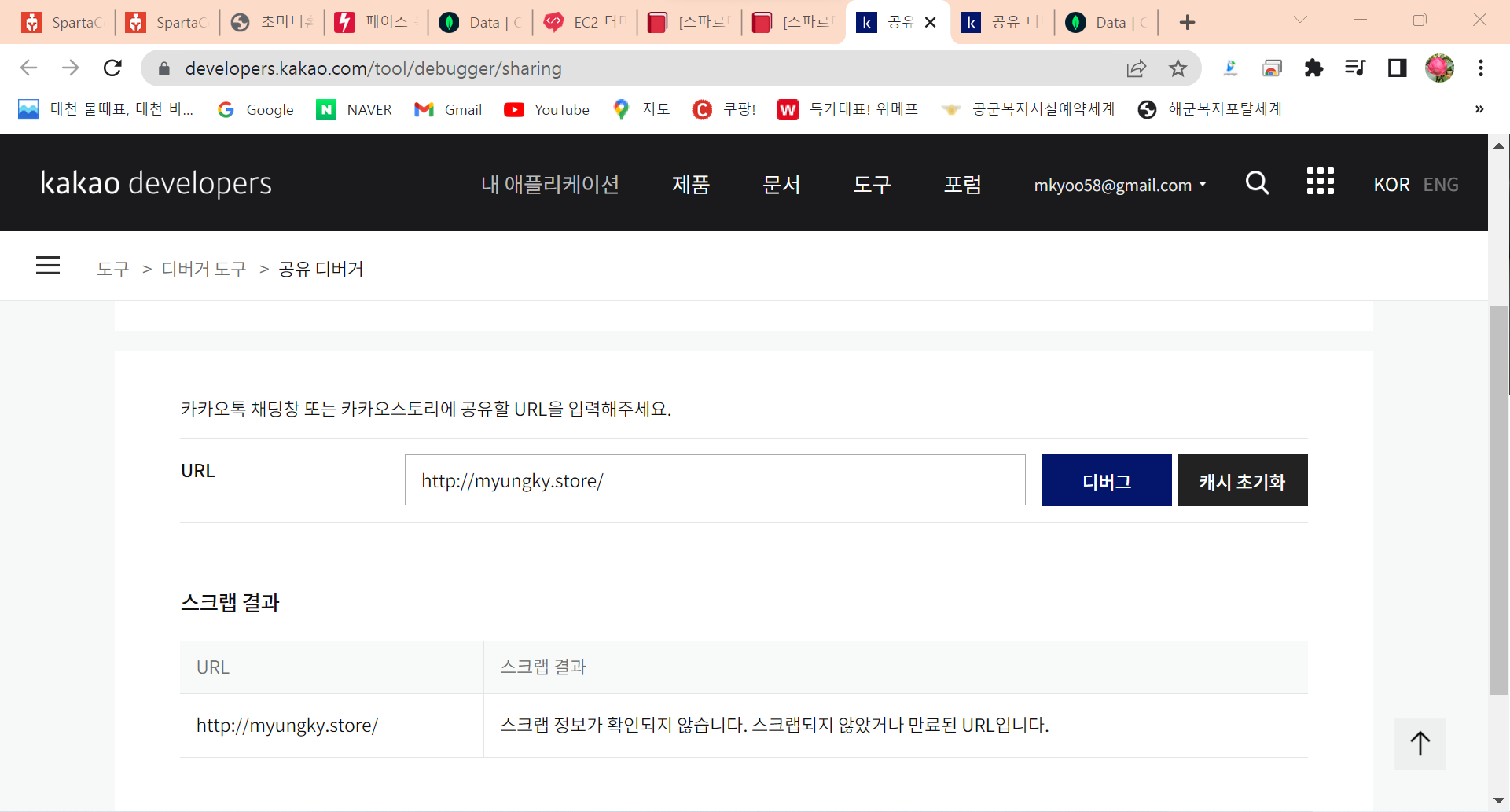Bookmark this page with the star icon
Viewport: 1510px width, 812px height.
click(1178, 68)
